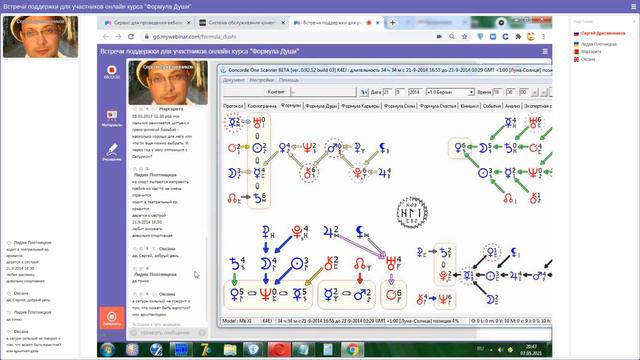The height and width of the screenshot is (360, 640).
Task: Switch to the События tab
Action: pos(491,106)
